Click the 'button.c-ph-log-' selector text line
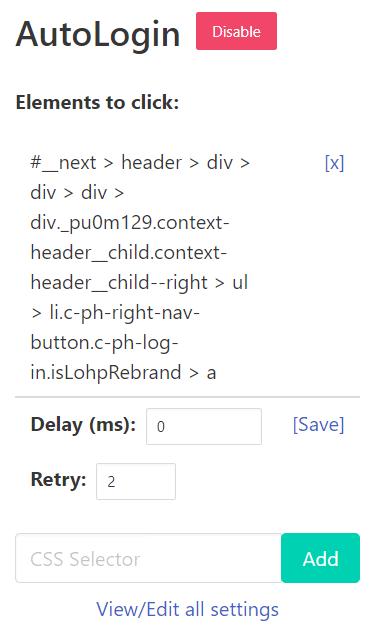 coord(105,343)
